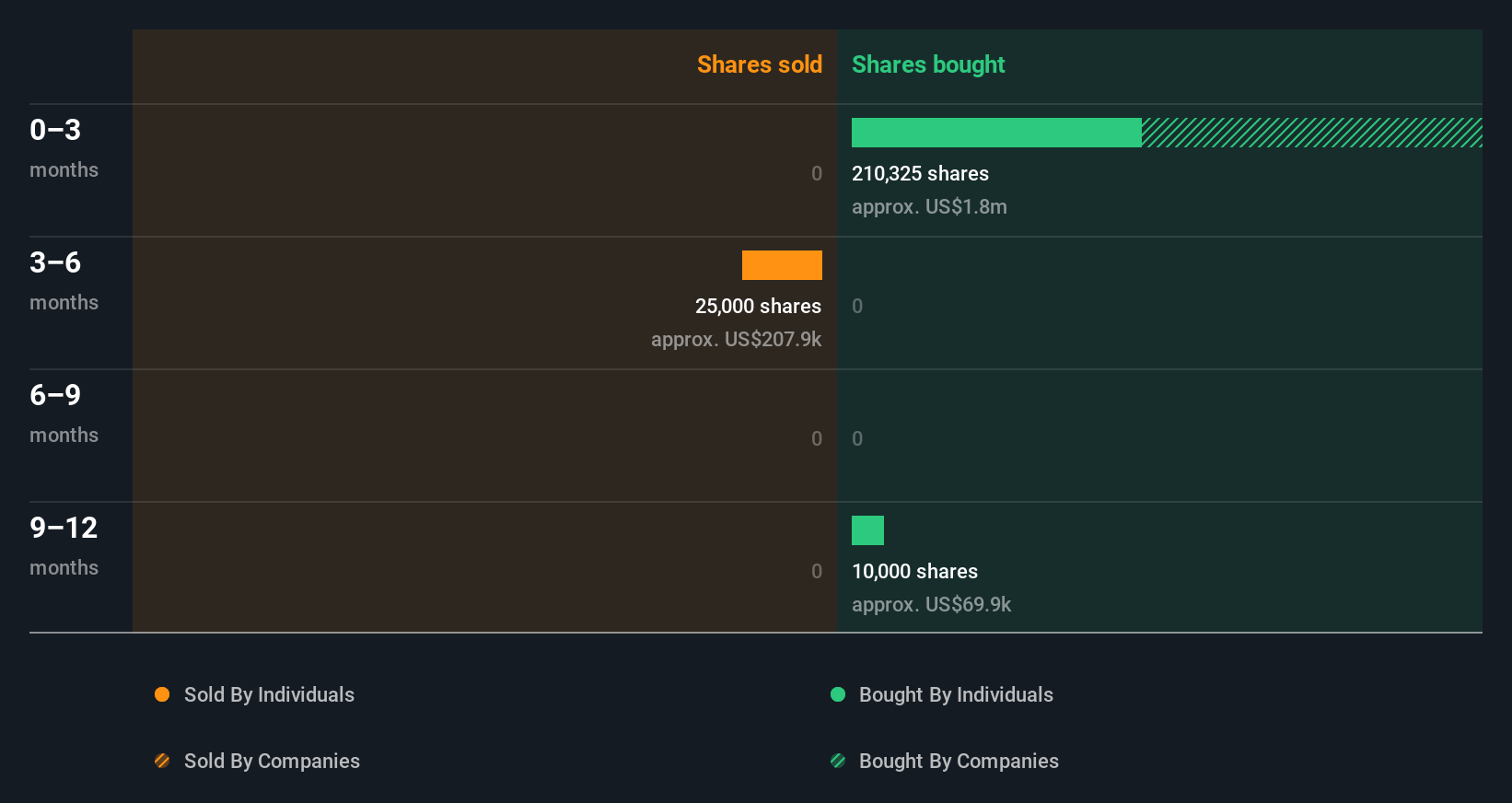
Task: Click the Shares sold column header
Action: click(x=760, y=64)
